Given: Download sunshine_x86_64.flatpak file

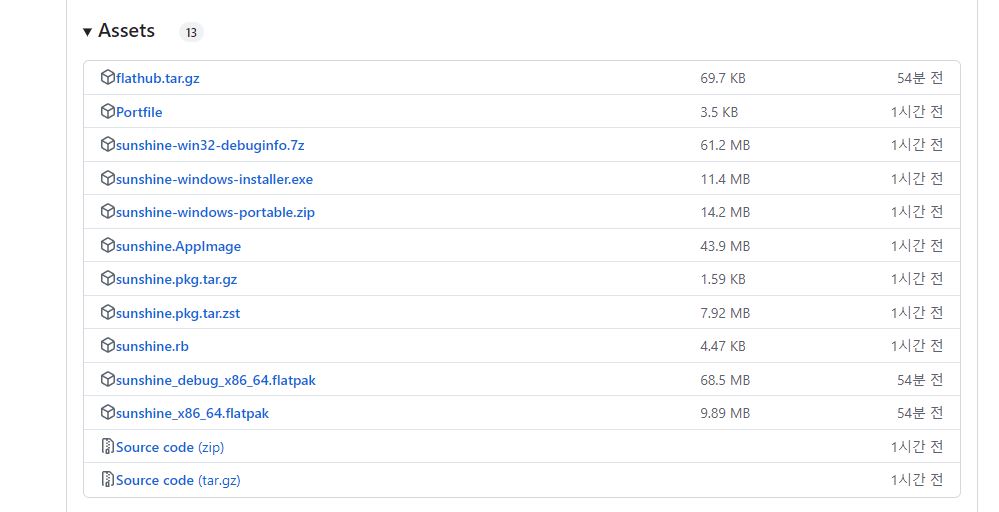Looking at the screenshot, I should [192, 413].
